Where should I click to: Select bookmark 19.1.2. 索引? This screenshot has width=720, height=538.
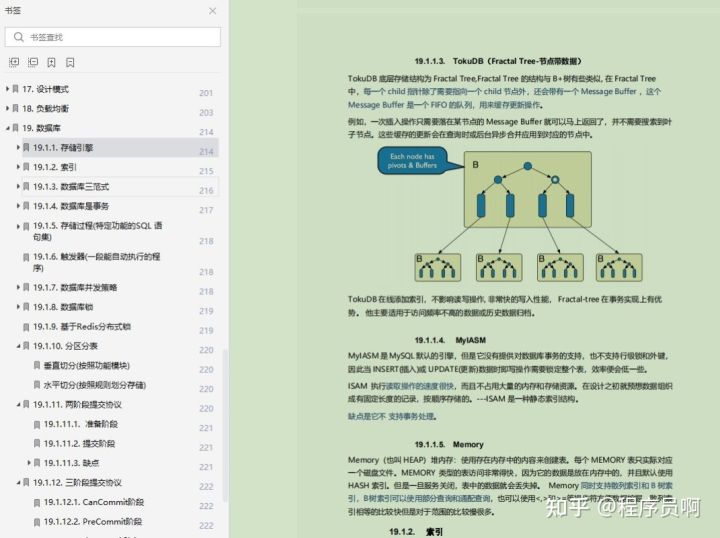55,167
